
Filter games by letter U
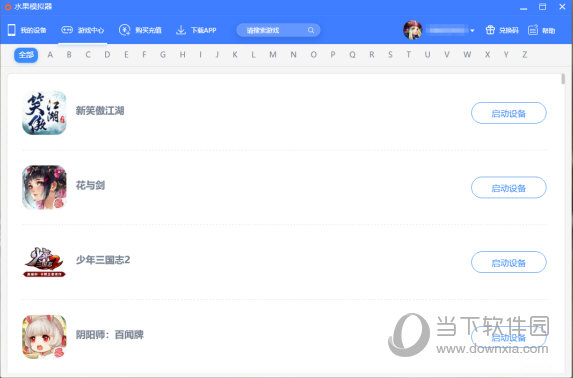click(428, 55)
